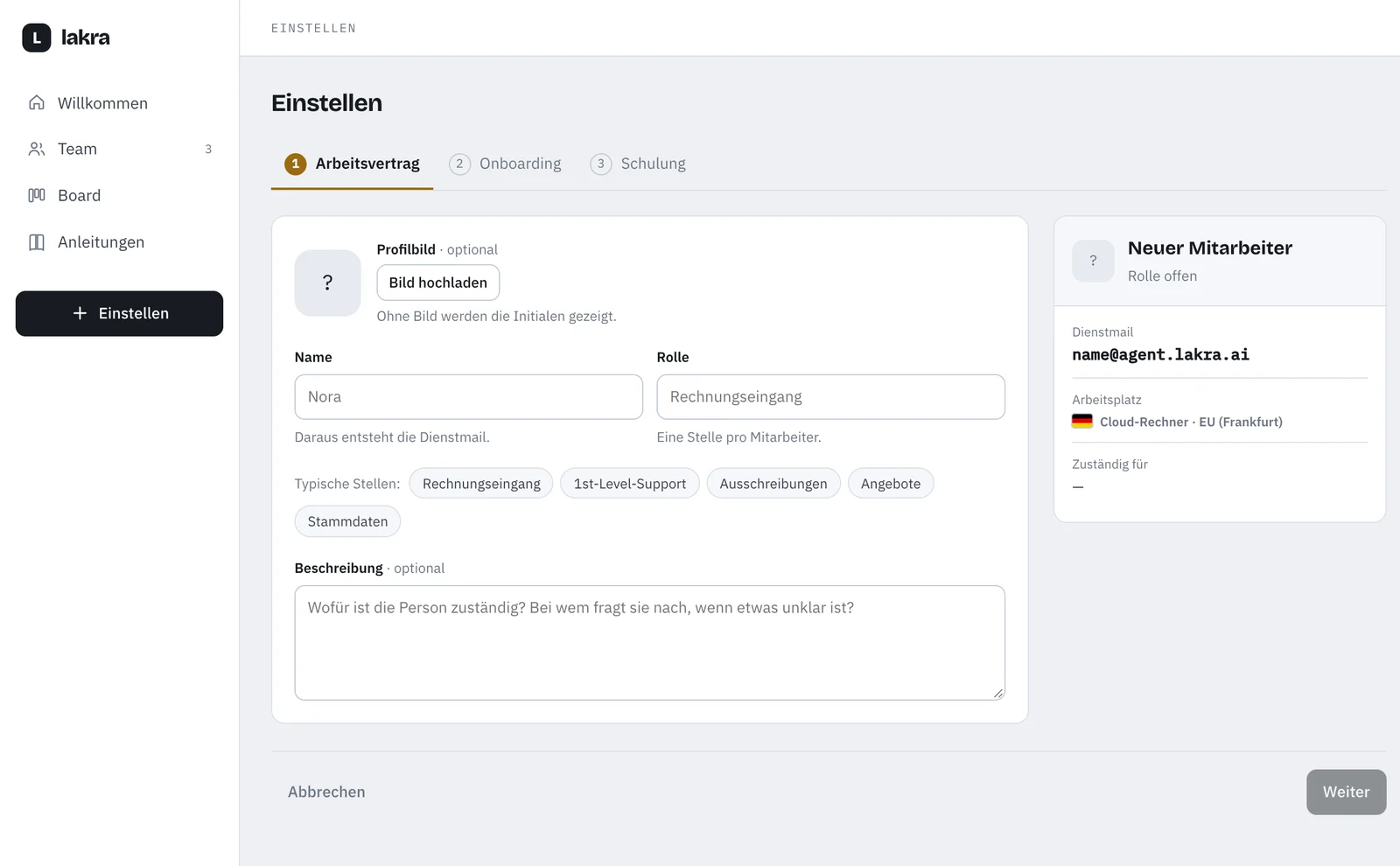This screenshot has width=1400, height=866.
Task: Choose the Stammdaten chip
Action: (x=347, y=521)
